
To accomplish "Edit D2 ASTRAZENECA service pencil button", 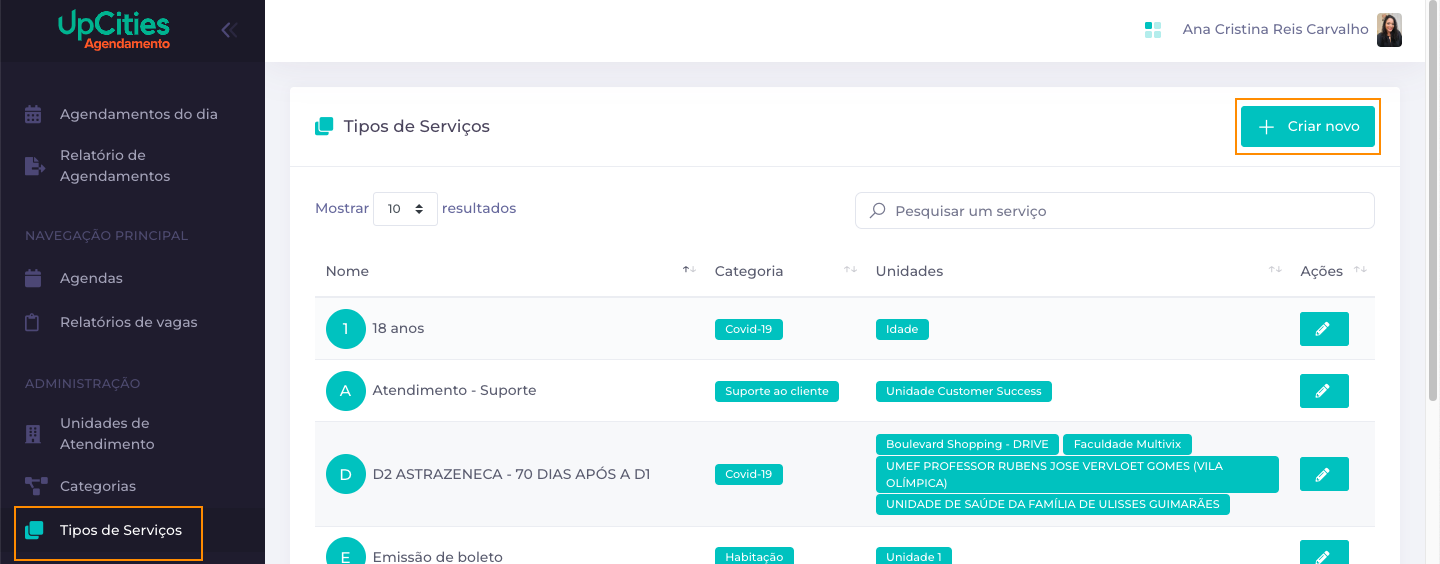I will 1324,474.
